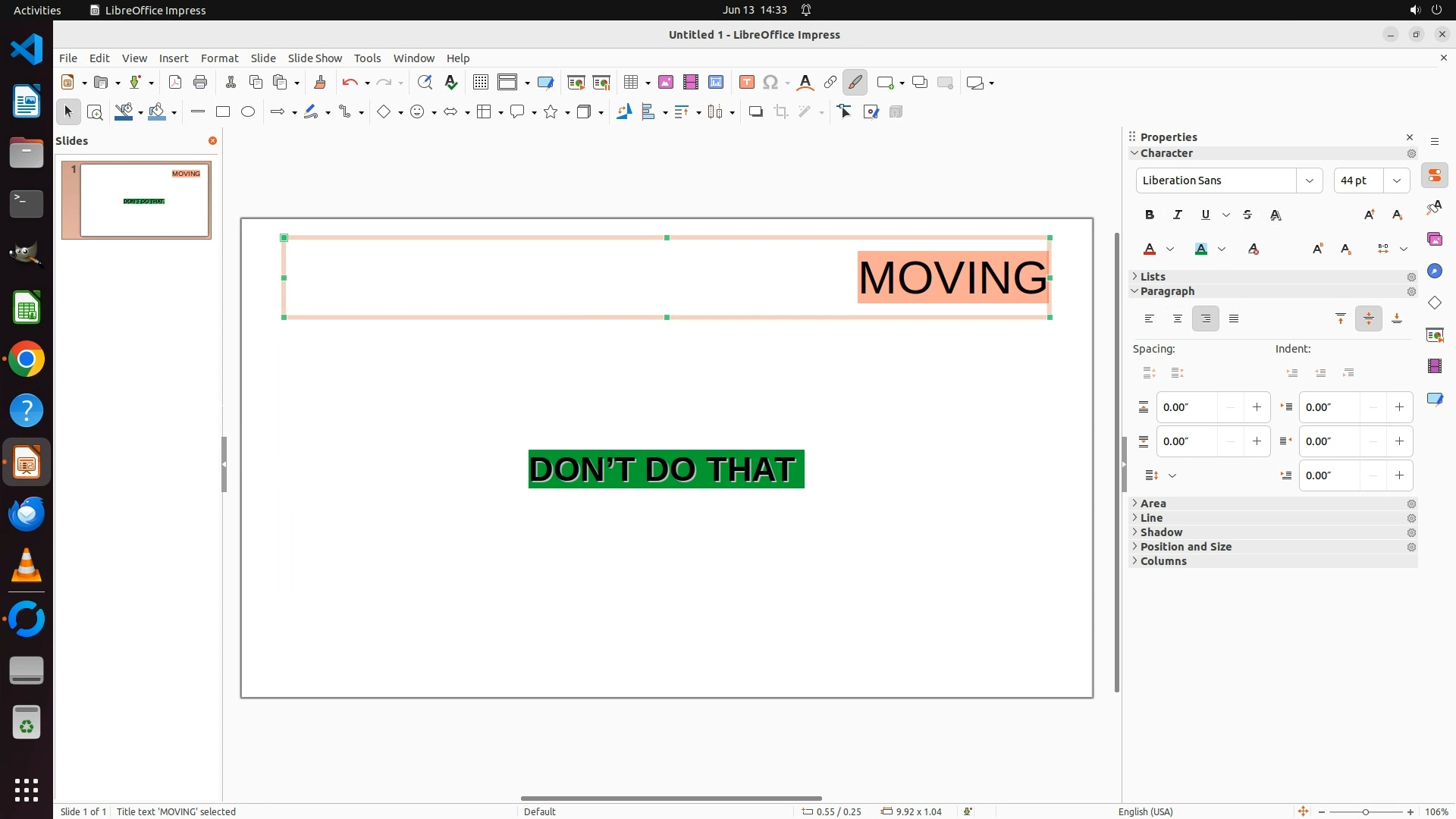The width and height of the screenshot is (1456, 819).
Task: Toggle the Shadow icon in drawing toolbar
Action: [755, 112]
